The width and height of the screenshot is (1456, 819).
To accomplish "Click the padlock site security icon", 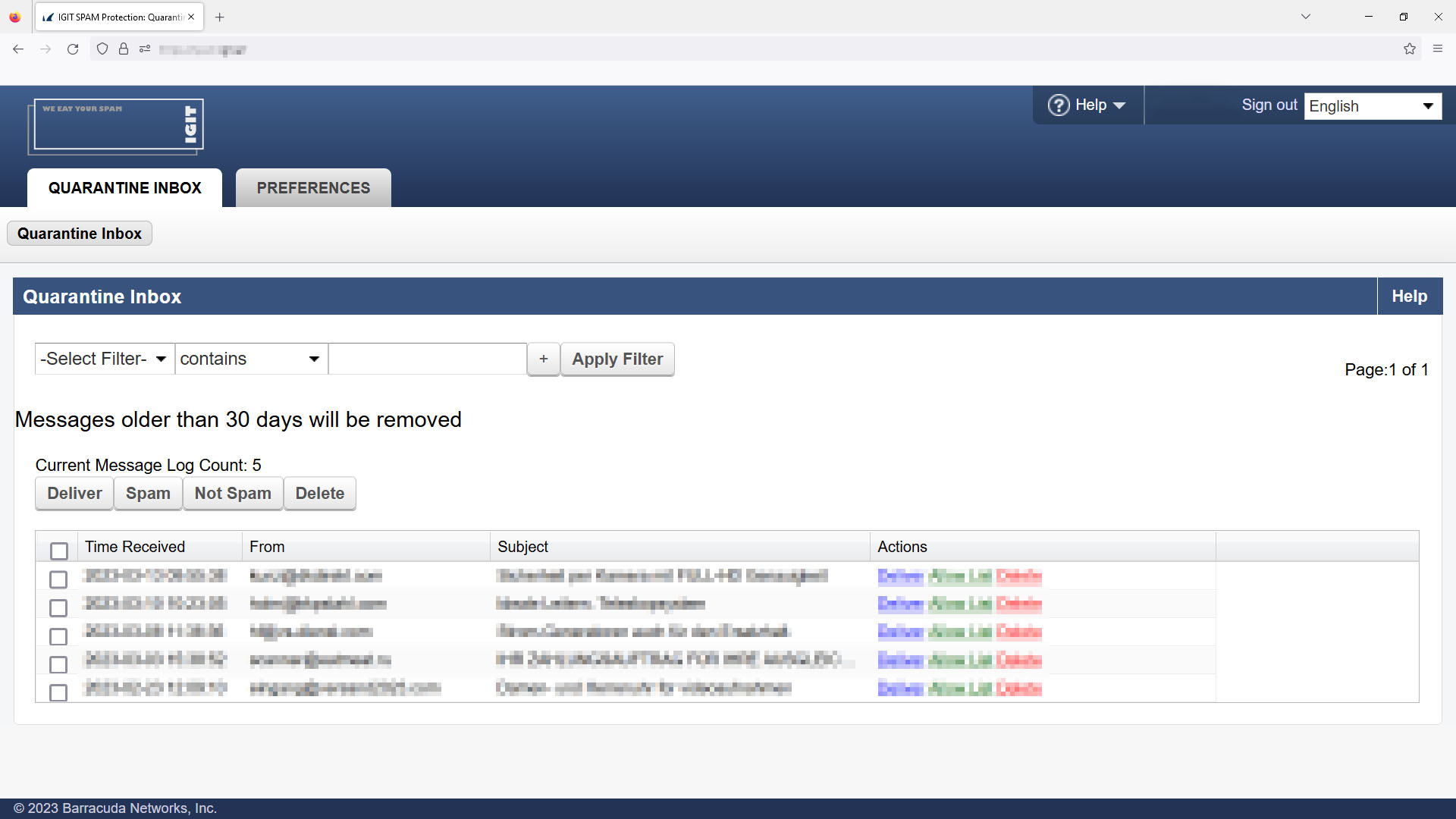I will tap(124, 49).
